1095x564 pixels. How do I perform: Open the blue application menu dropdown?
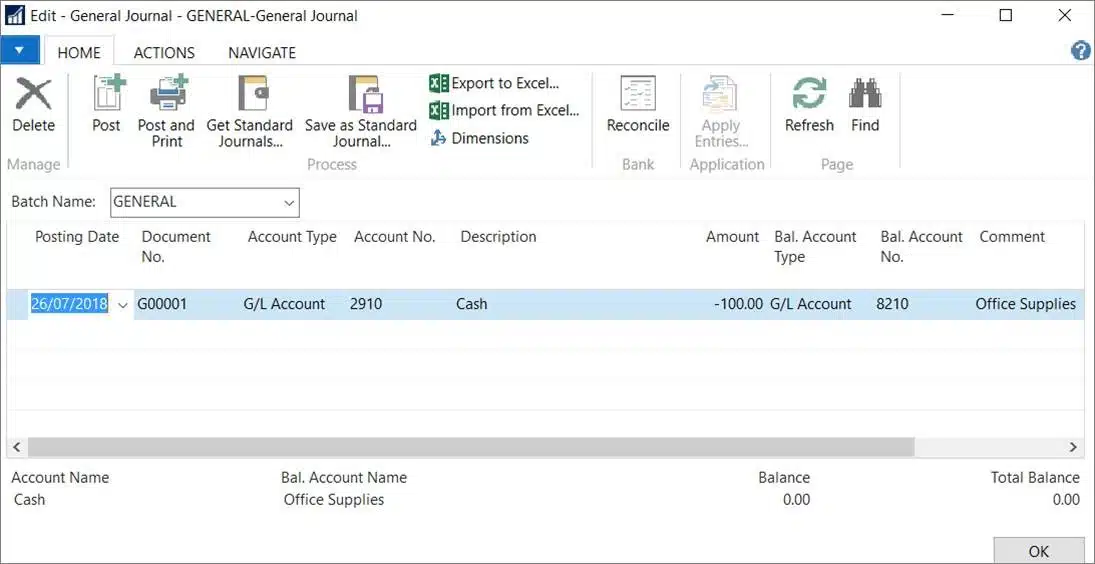coord(20,50)
